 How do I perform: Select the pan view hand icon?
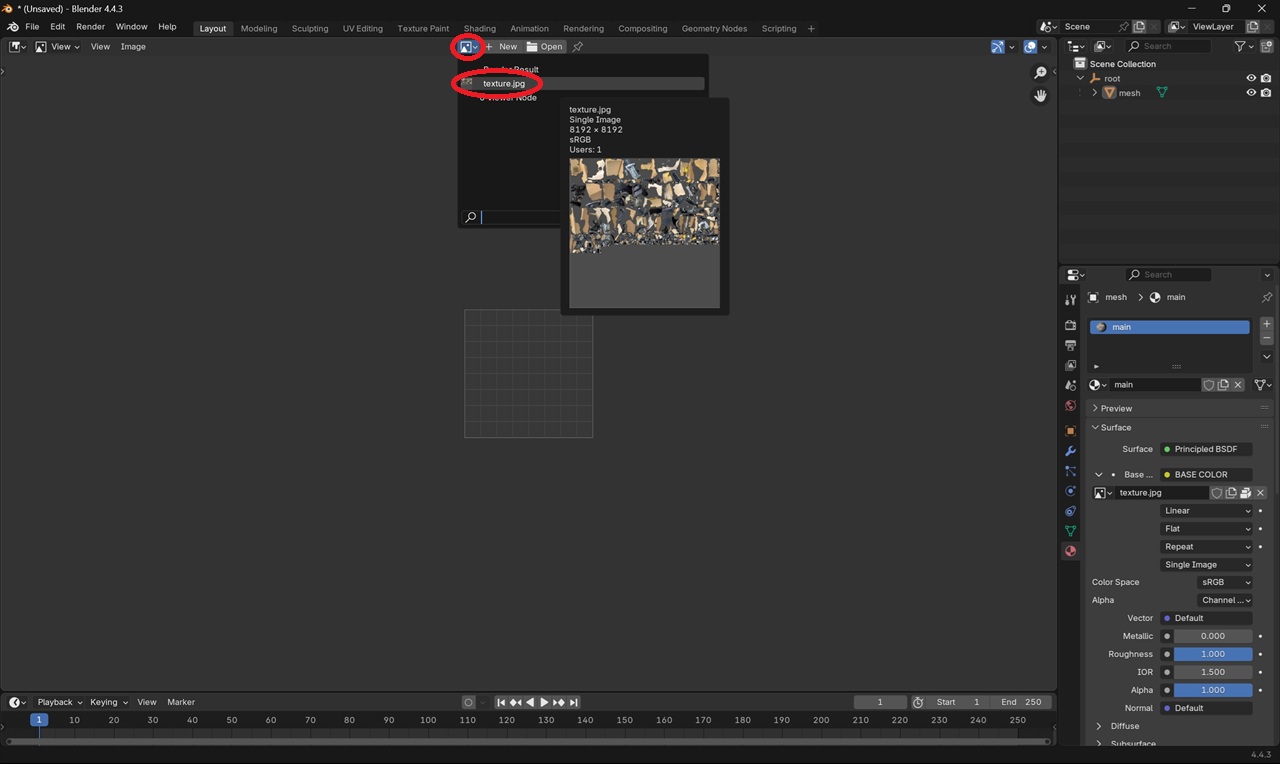(1040, 96)
